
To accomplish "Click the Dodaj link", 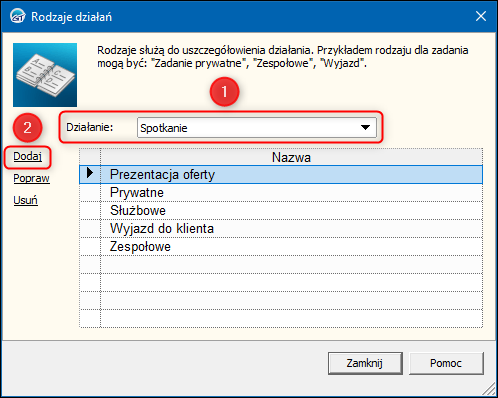I will click(27, 156).
